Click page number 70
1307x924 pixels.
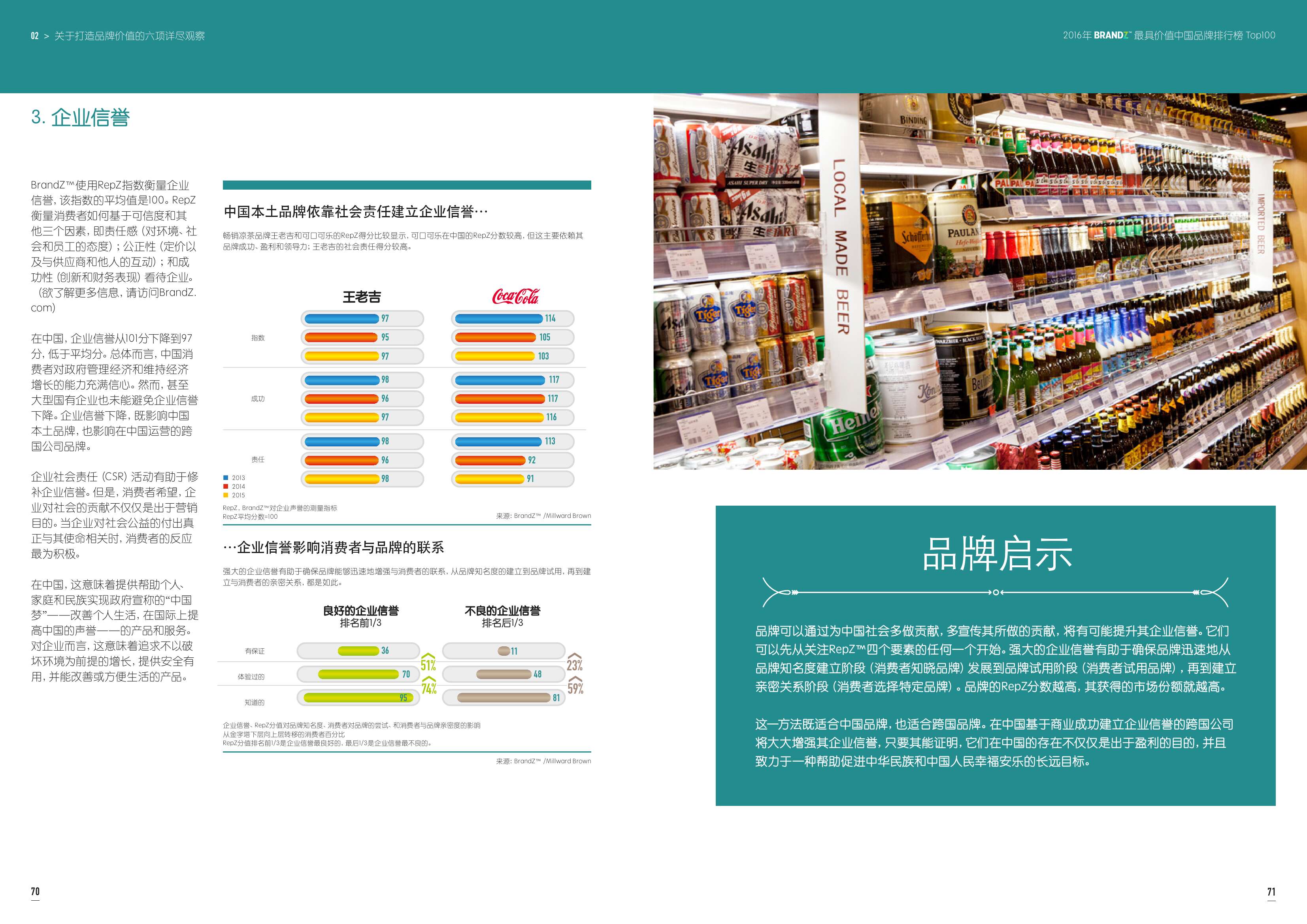pyautogui.click(x=35, y=892)
